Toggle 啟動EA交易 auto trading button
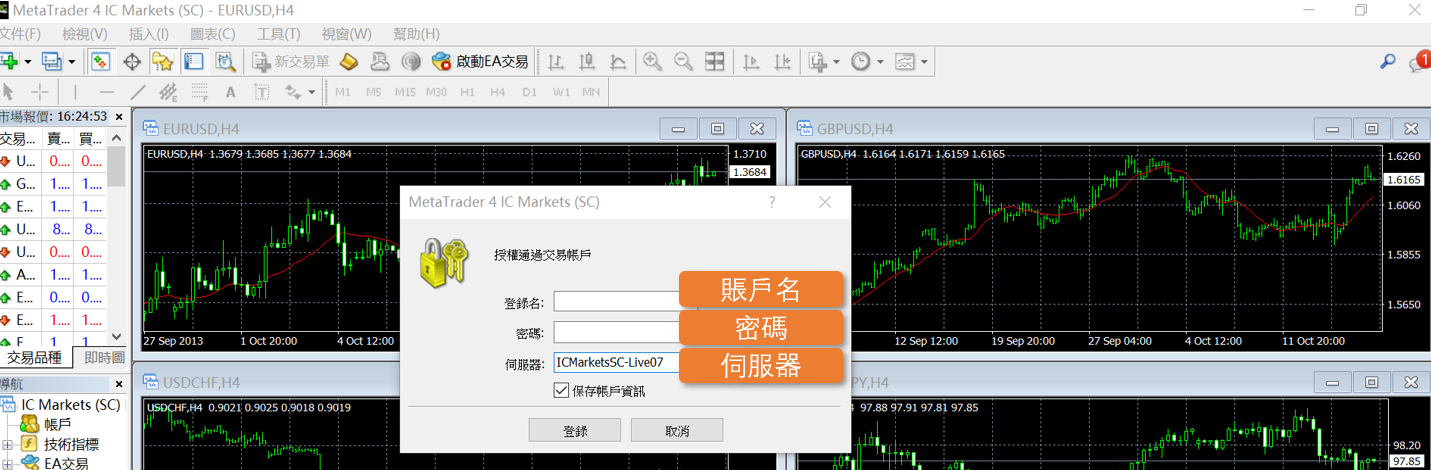Viewport: 1431px width, 470px height. (x=480, y=61)
